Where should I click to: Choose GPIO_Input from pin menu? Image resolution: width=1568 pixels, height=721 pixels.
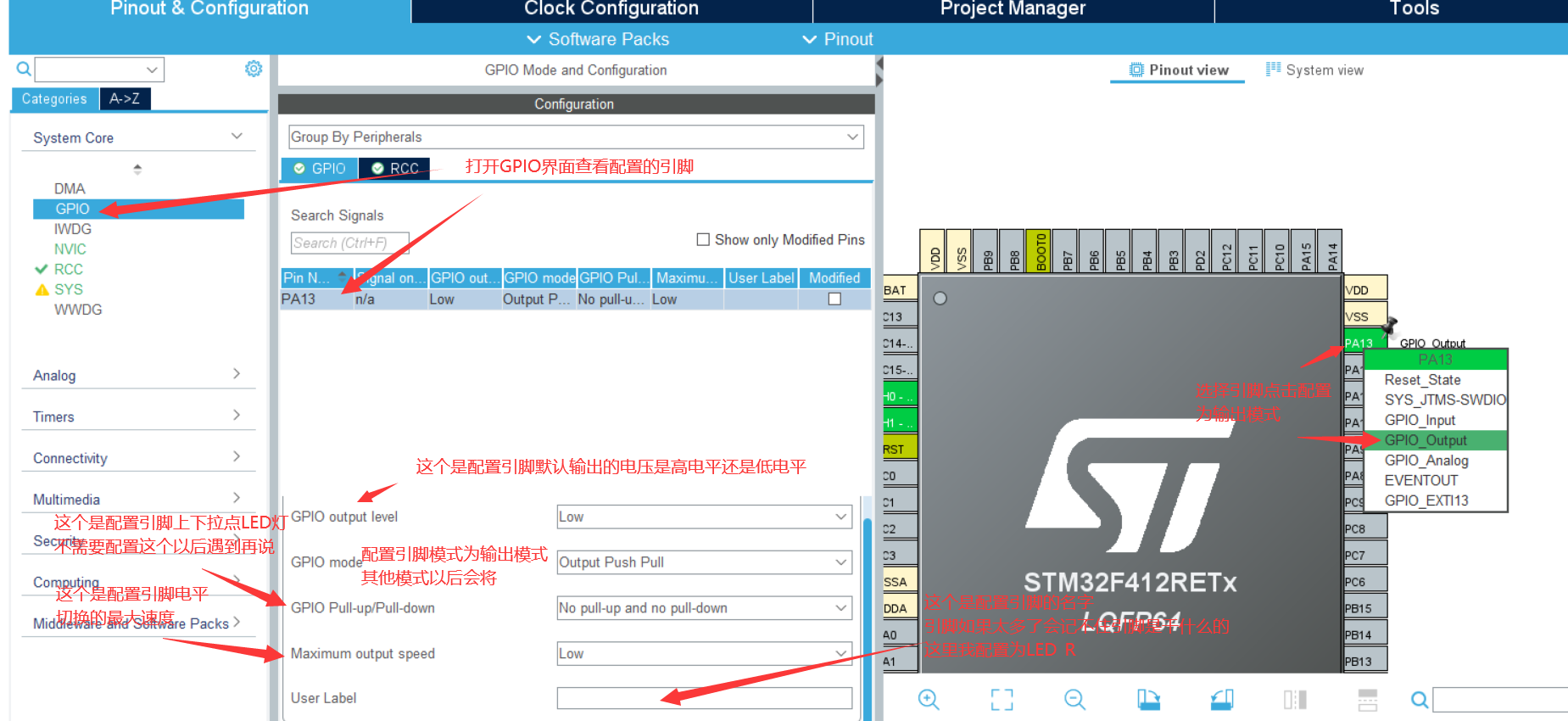coord(1420,420)
